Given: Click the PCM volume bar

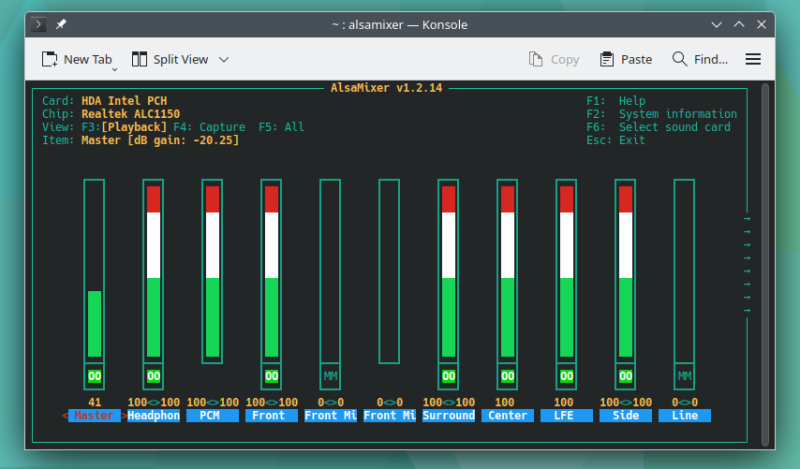Looking at the screenshot, I should 212,270.
